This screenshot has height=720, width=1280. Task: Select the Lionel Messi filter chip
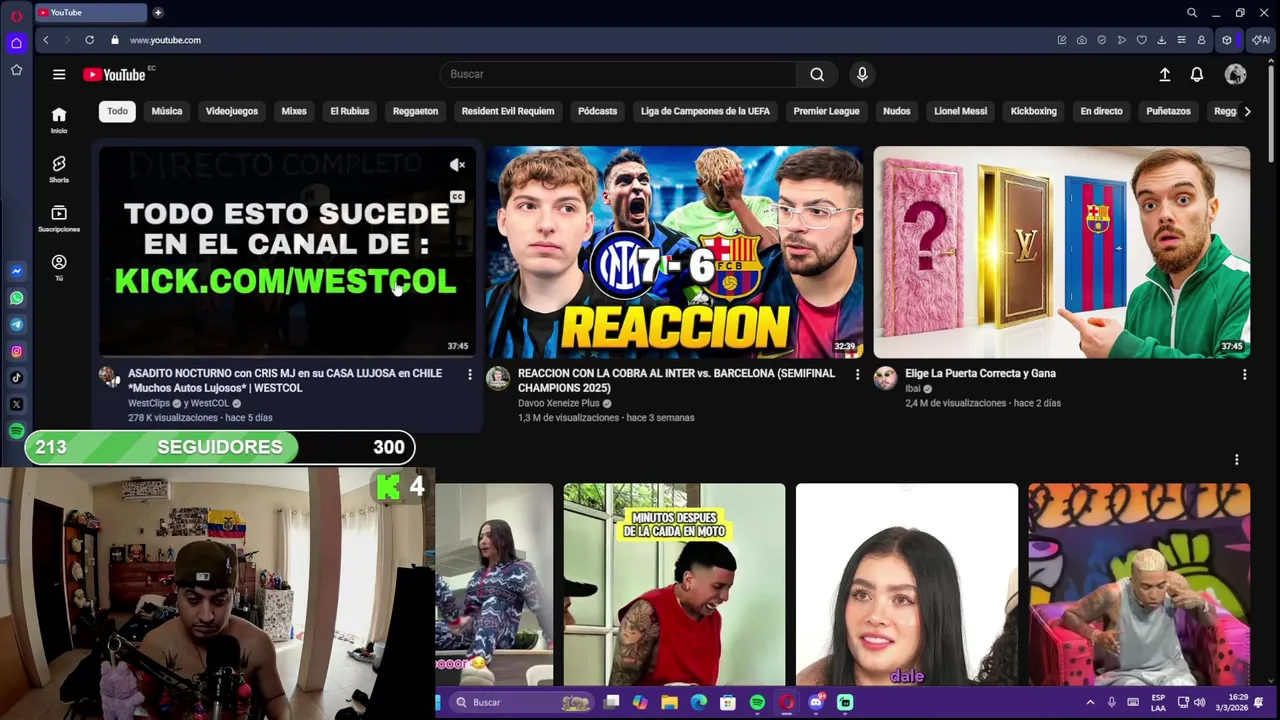[x=960, y=111]
